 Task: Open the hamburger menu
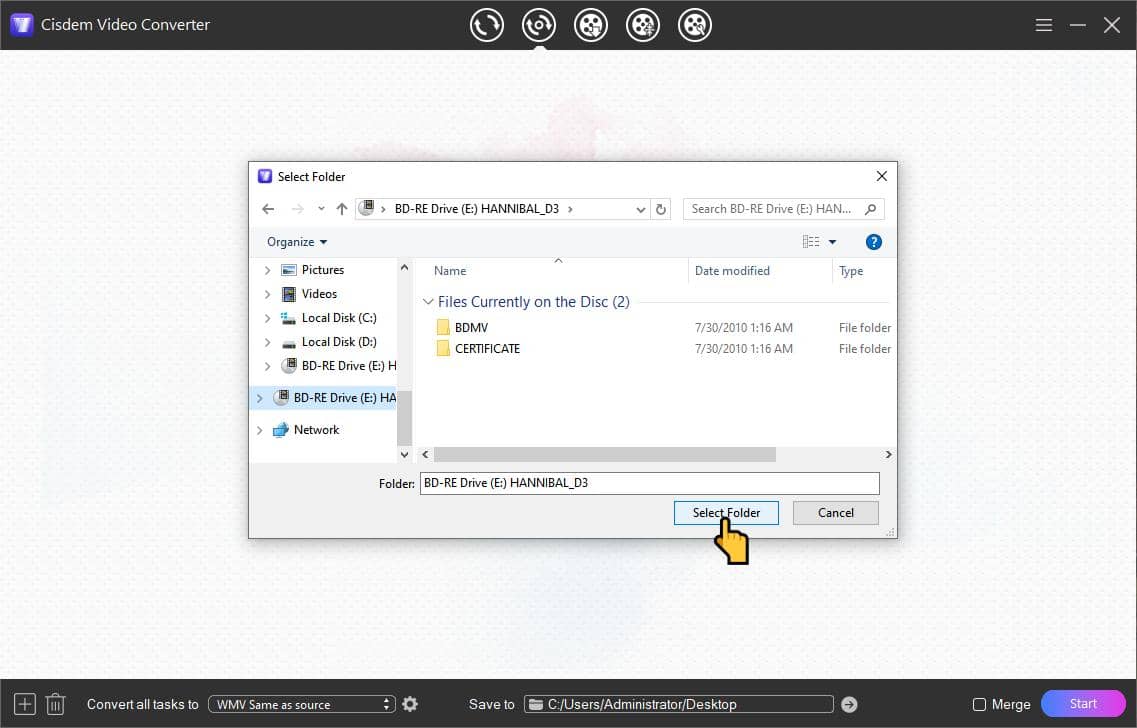1043,24
